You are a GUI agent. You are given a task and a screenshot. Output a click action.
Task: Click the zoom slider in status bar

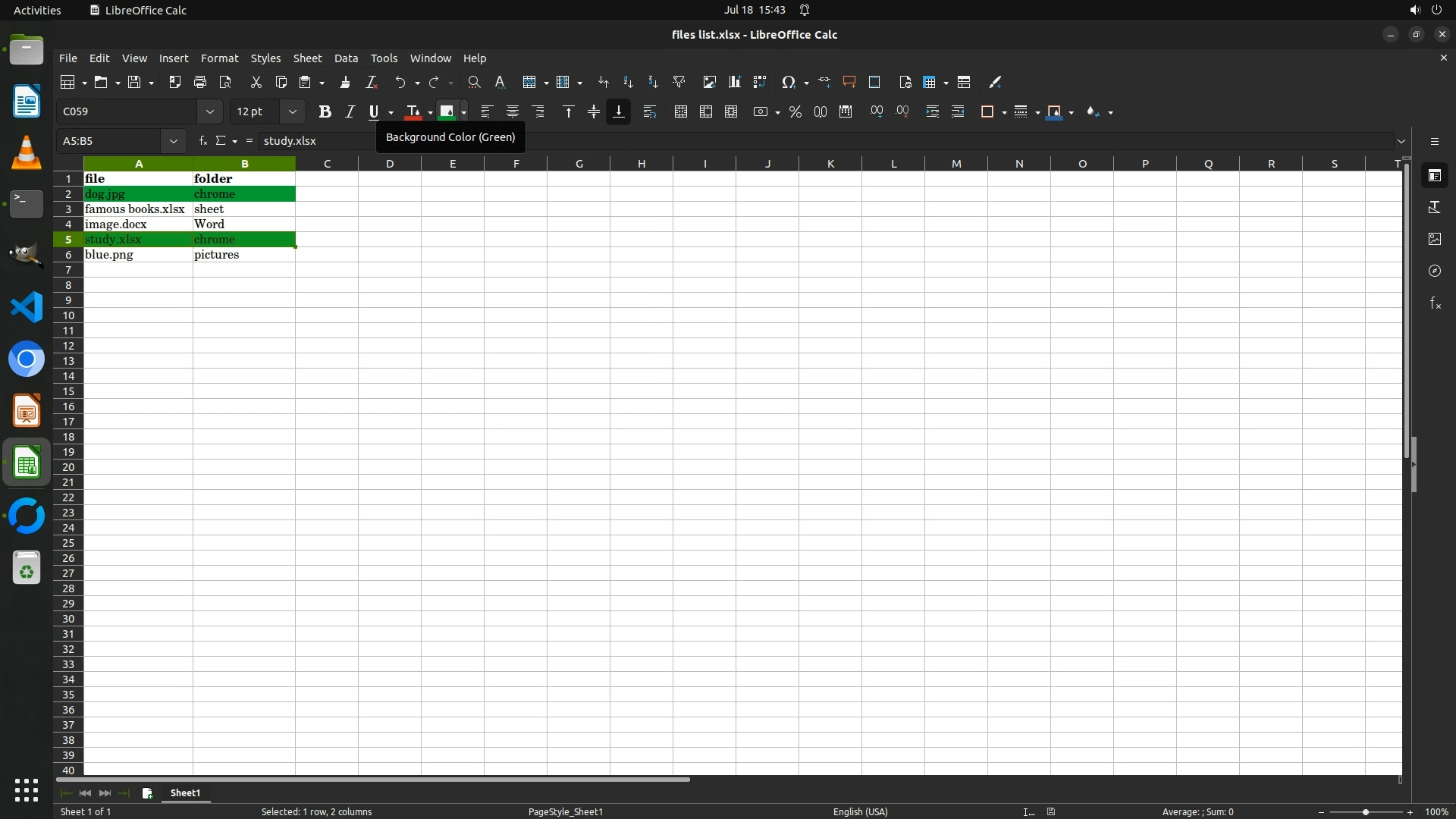[1365, 811]
